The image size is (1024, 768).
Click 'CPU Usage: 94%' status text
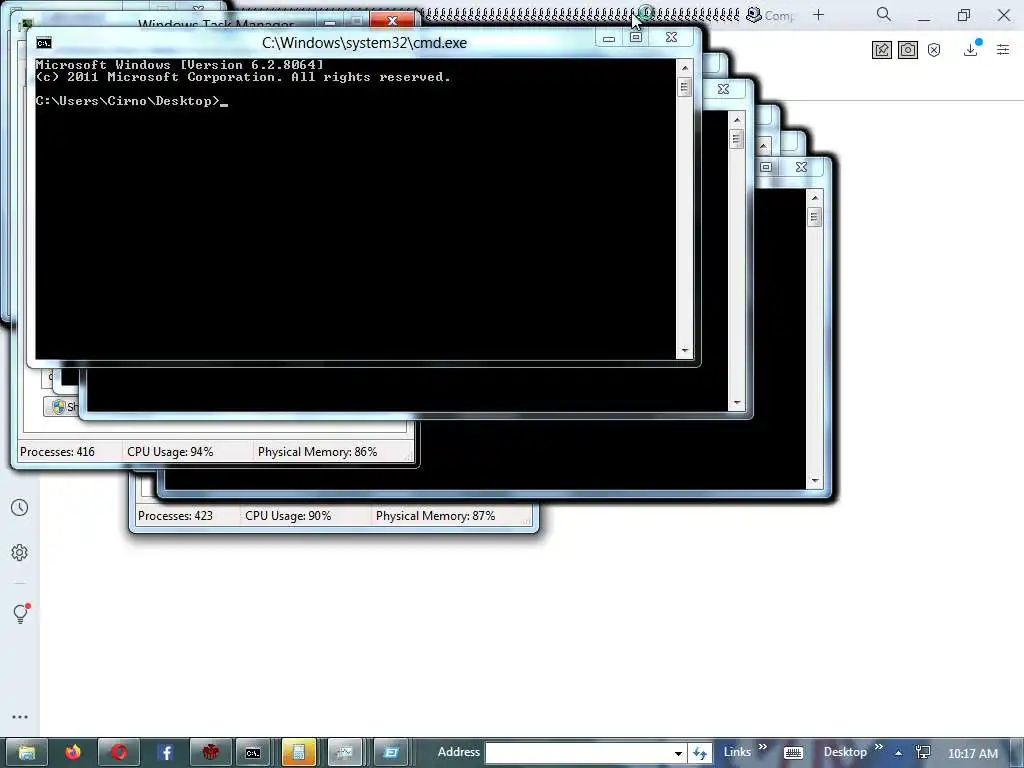click(170, 452)
